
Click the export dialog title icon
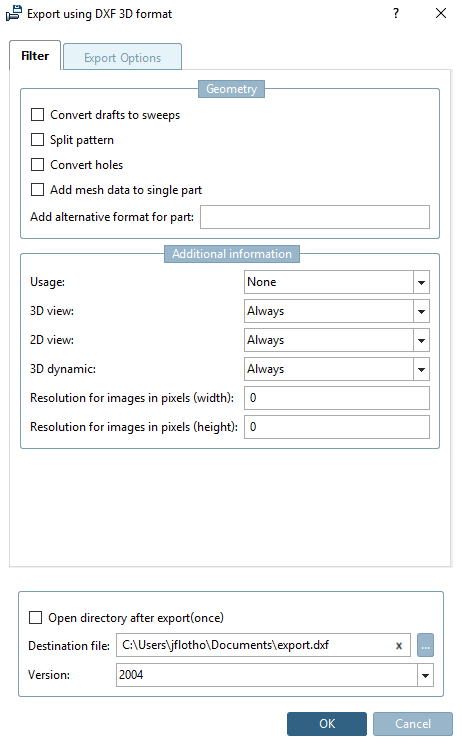coord(14,13)
